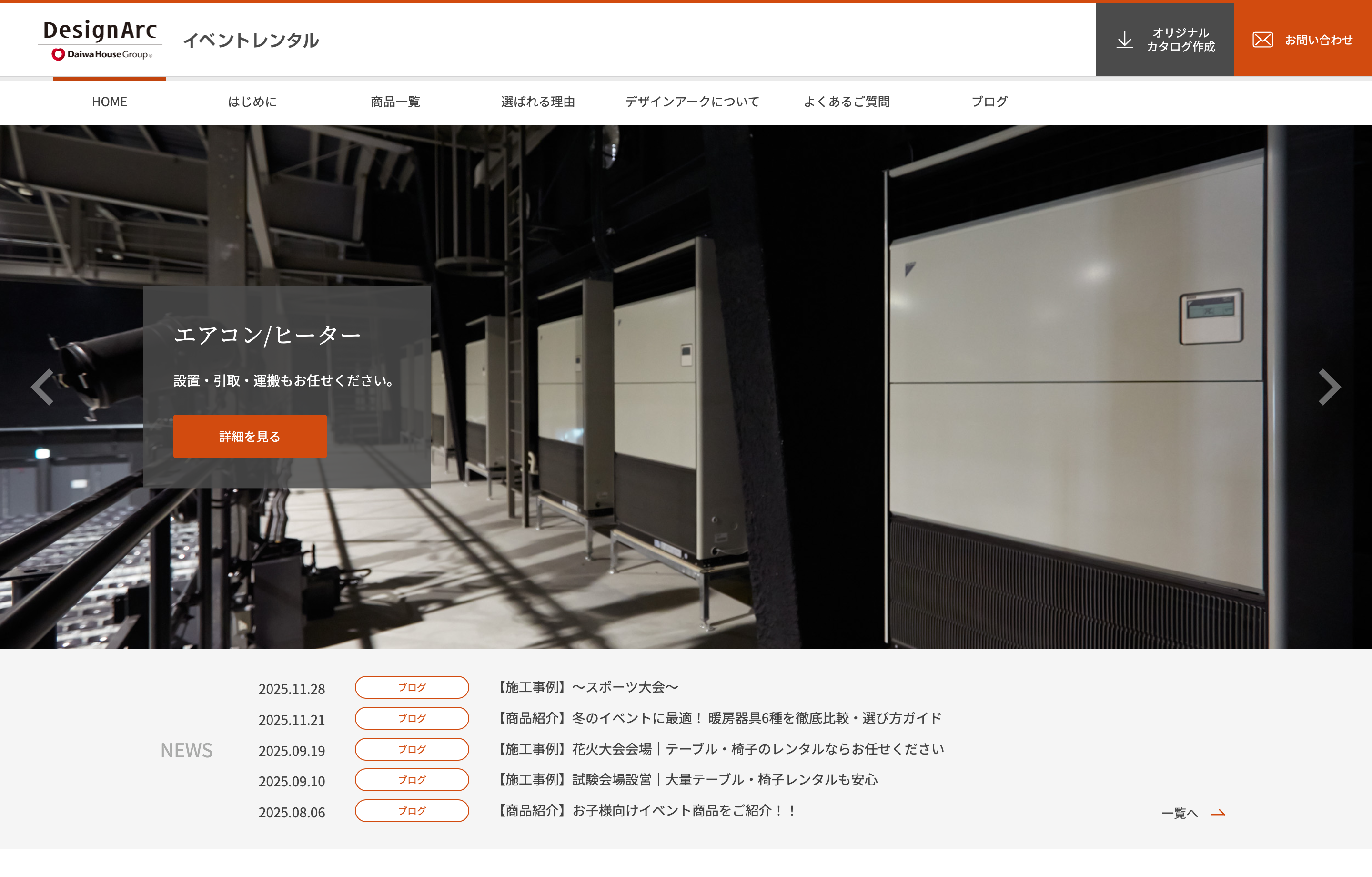Open the はじめに navigation item

click(252, 102)
